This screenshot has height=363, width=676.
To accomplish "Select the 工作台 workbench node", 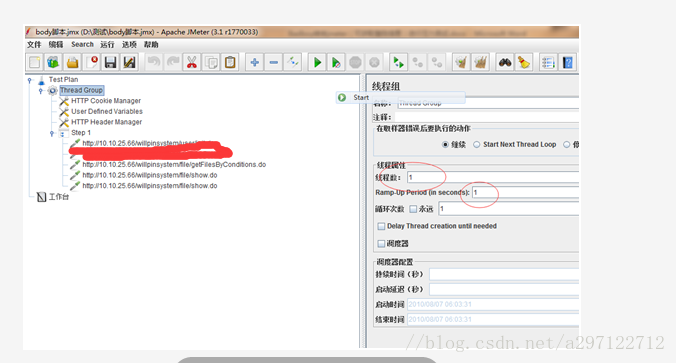I will click(59, 197).
